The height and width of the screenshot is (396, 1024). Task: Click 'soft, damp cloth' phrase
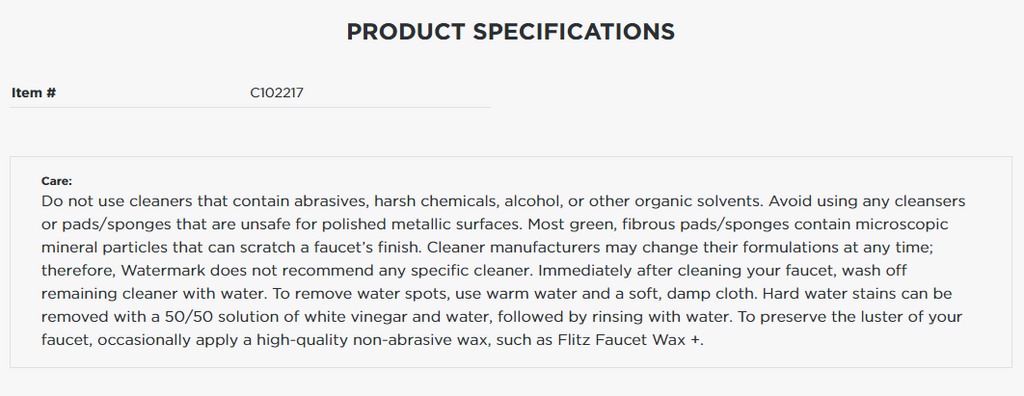click(x=669, y=294)
